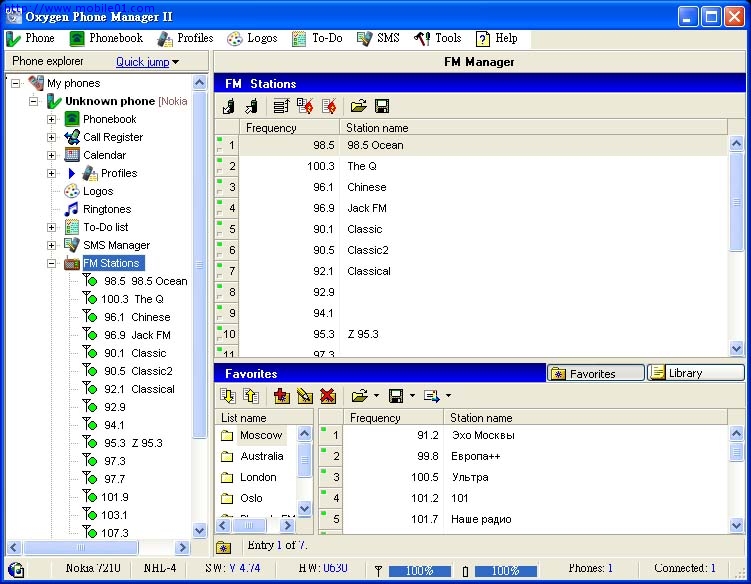The image size is (751, 584).
Task: Click the add favorite list icon
Action: [x=282, y=396]
